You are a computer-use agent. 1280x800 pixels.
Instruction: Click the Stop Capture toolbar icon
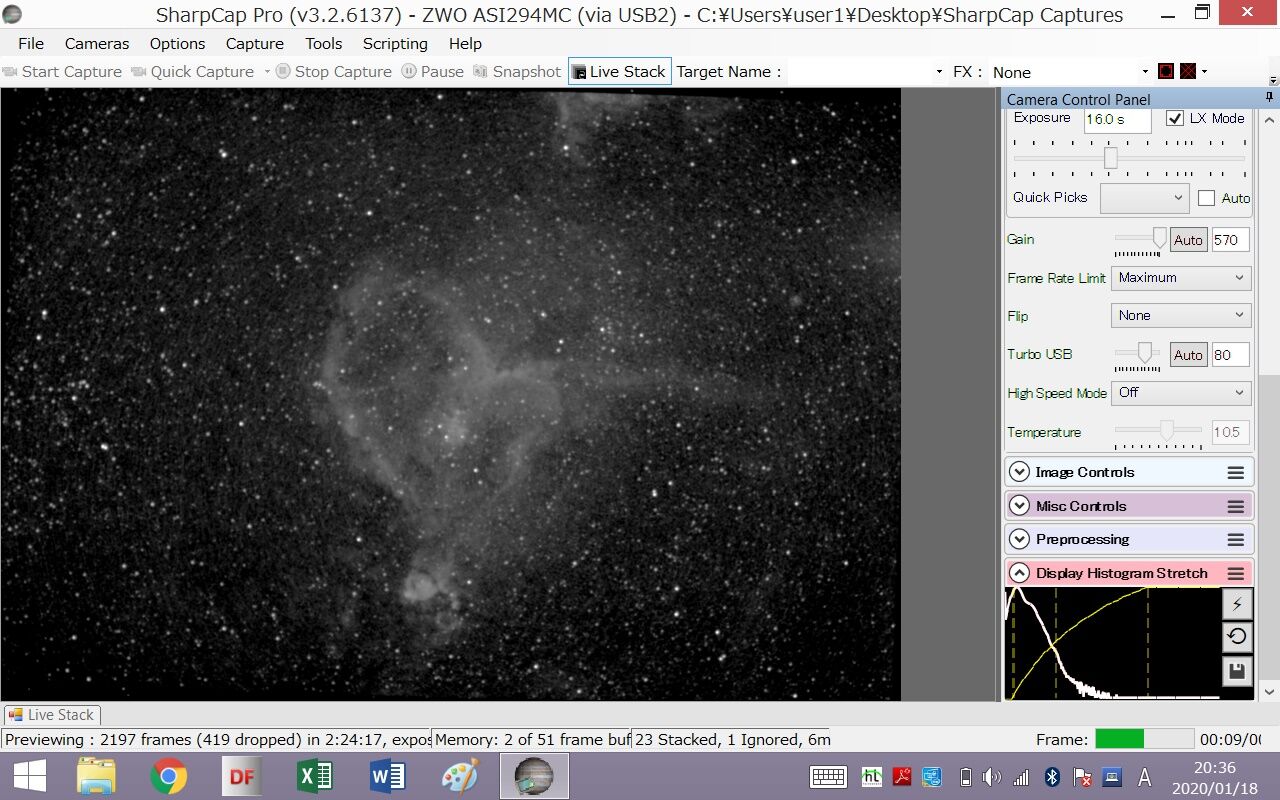coord(283,71)
